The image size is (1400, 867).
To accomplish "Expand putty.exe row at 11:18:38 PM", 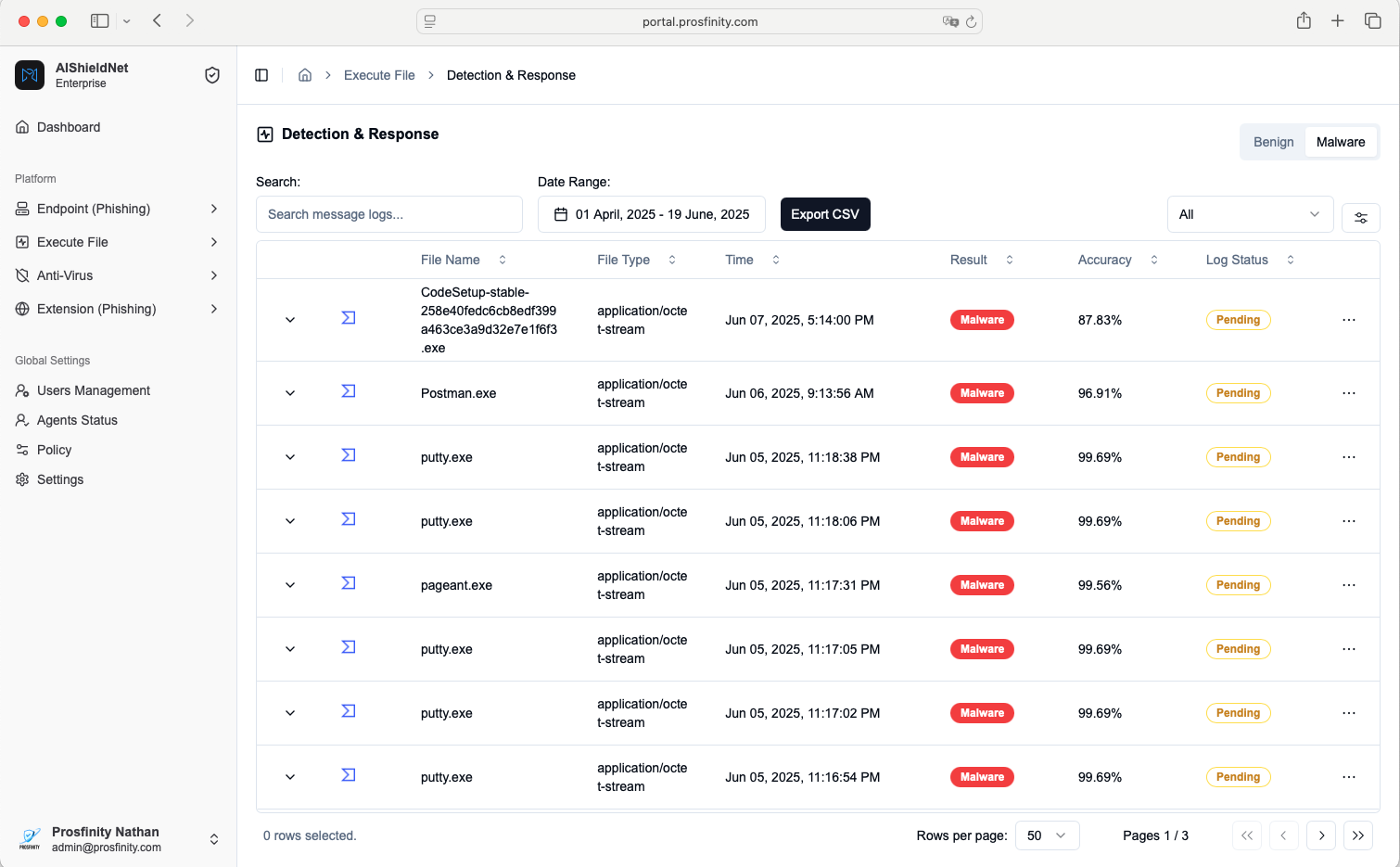I will point(290,457).
